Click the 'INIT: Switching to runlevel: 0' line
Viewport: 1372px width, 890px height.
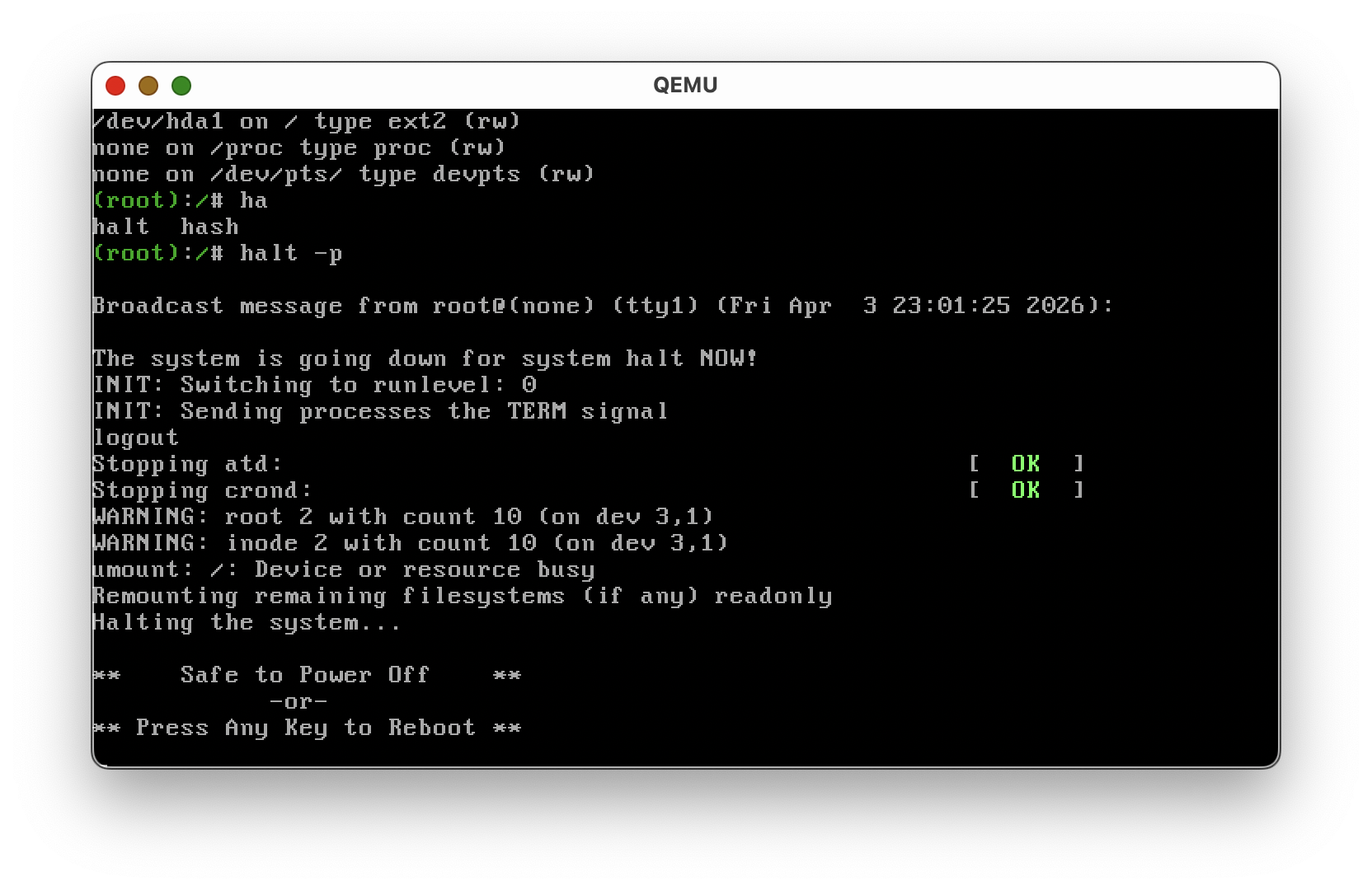click(315, 385)
